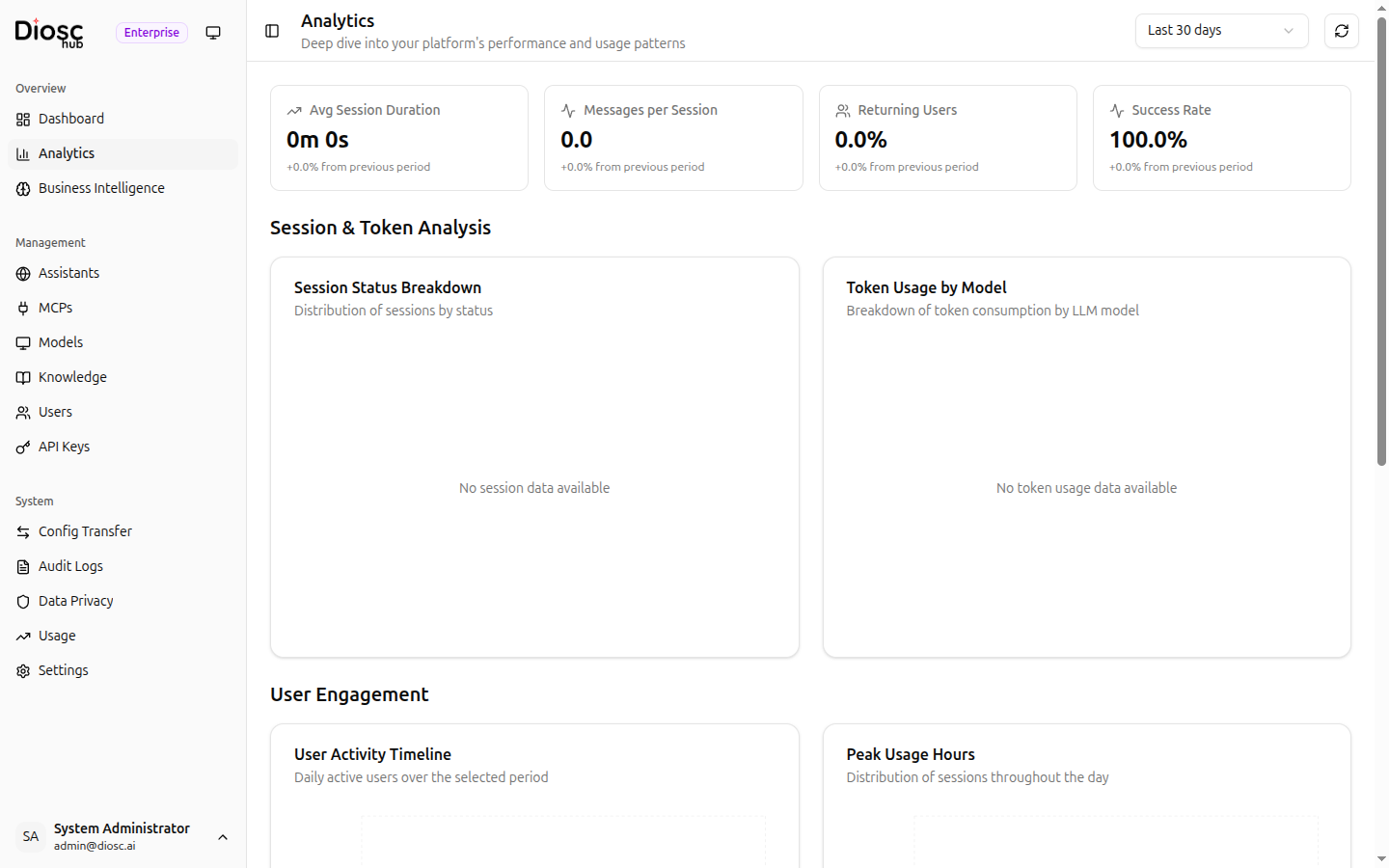Click the Avg Session Duration trend icon
The width and height of the screenshot is (1389, 868).
click(294, 111)
